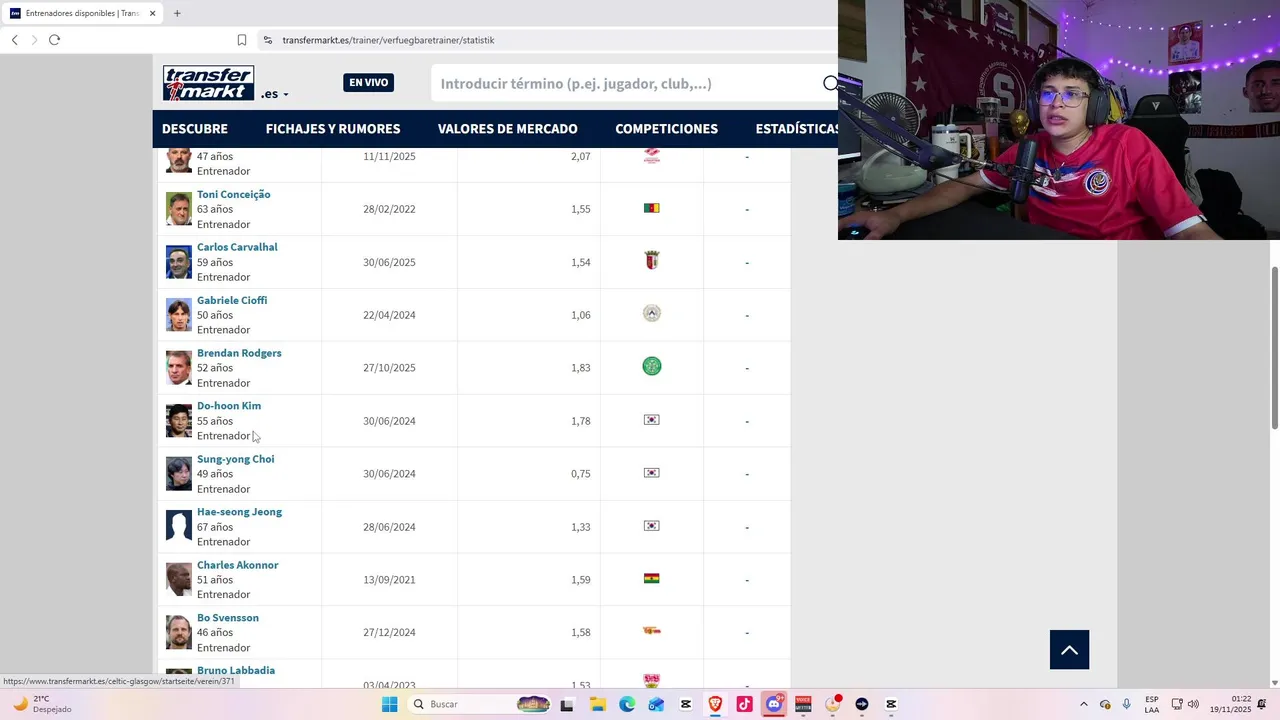
Task: Click Gabriele Cioffi's club crest
Action: [x=651, y=313]
